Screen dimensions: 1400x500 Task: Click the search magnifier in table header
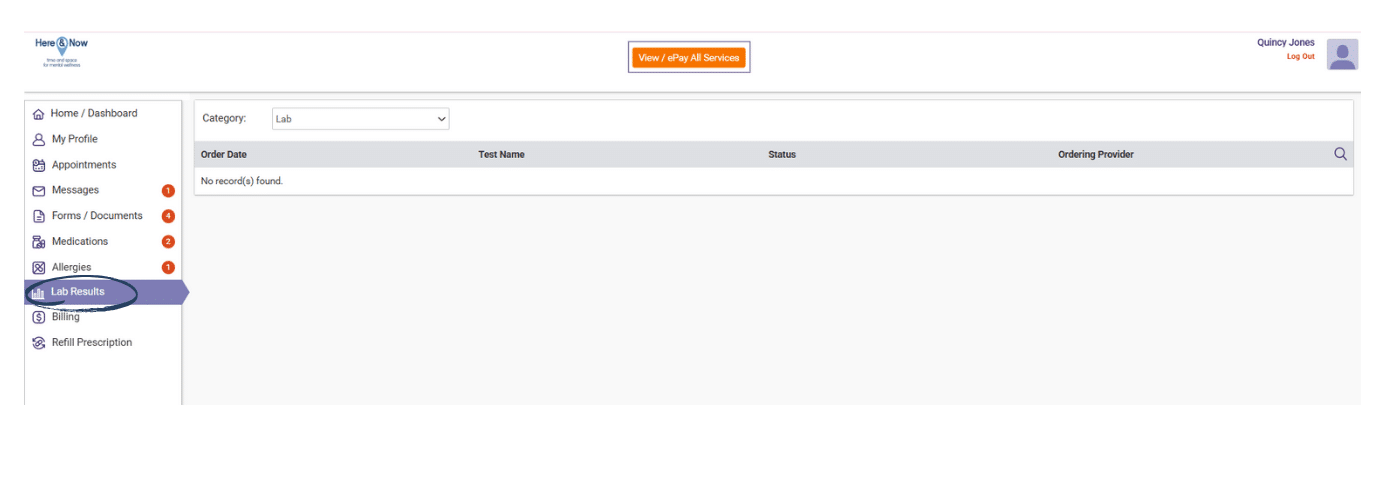pyautogui.click(x=1340, y=154)
